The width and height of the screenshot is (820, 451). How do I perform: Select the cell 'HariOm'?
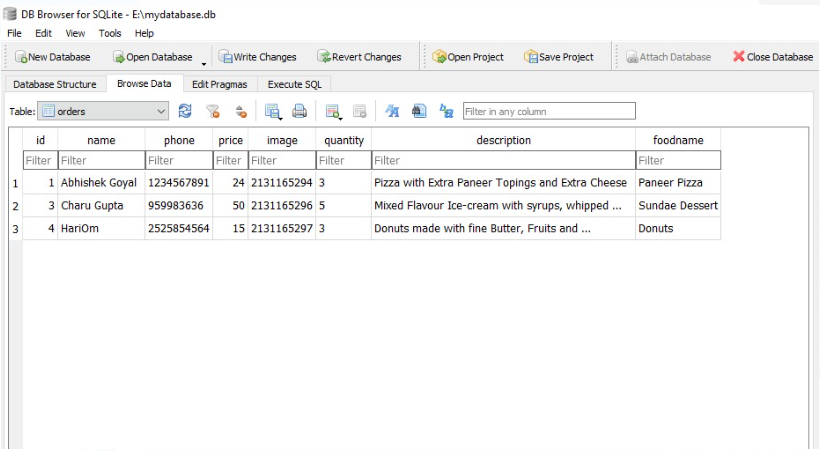click(x=101, y=228)
